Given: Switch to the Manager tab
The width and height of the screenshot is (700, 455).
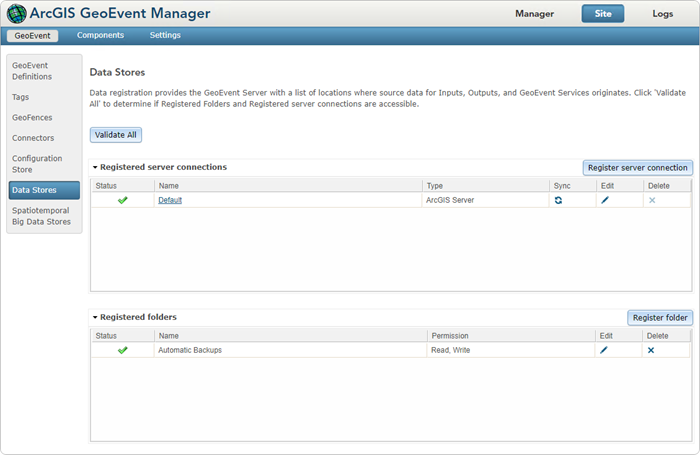Looking at the screenshot, I should (534, 14).
